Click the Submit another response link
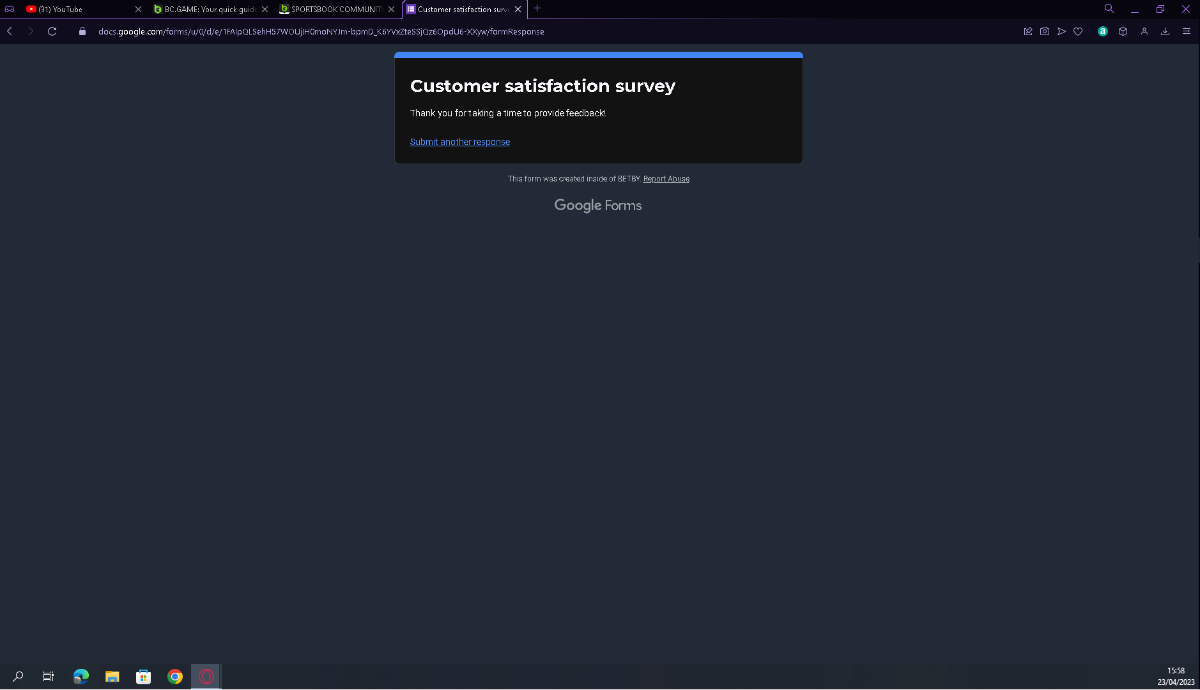This screenshot has height=690, width=1200. point(460,142)
